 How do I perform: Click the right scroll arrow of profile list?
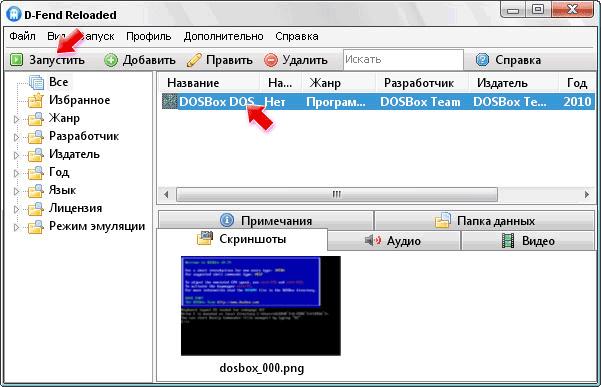coord(586,194)
